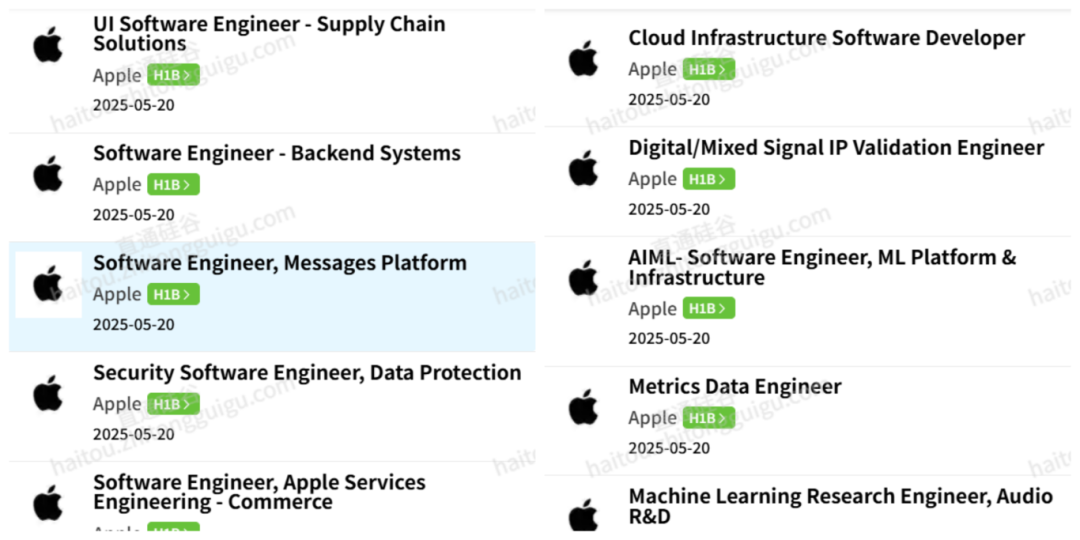Open H1B badge under Messages Platform job
This screenshot has height=540, width=1080.
click(x=173, y=294)
